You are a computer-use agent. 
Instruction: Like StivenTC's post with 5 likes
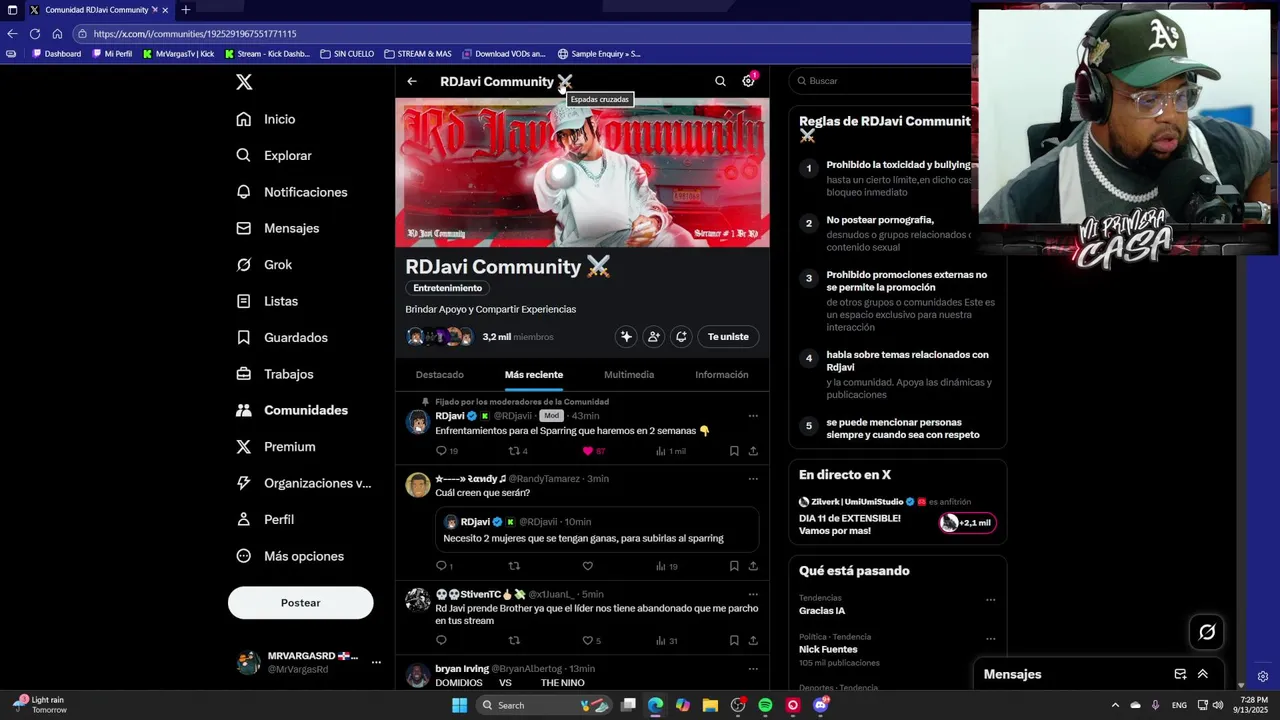pos(588,641)
